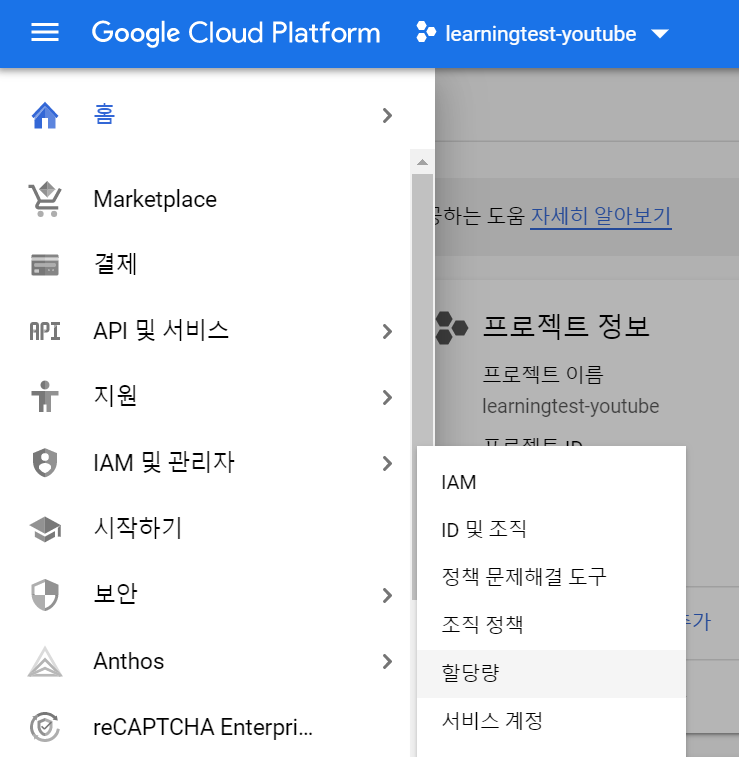Expand the 지원 submenu chevron
739x757 pixels.
[x=387, y=397]
